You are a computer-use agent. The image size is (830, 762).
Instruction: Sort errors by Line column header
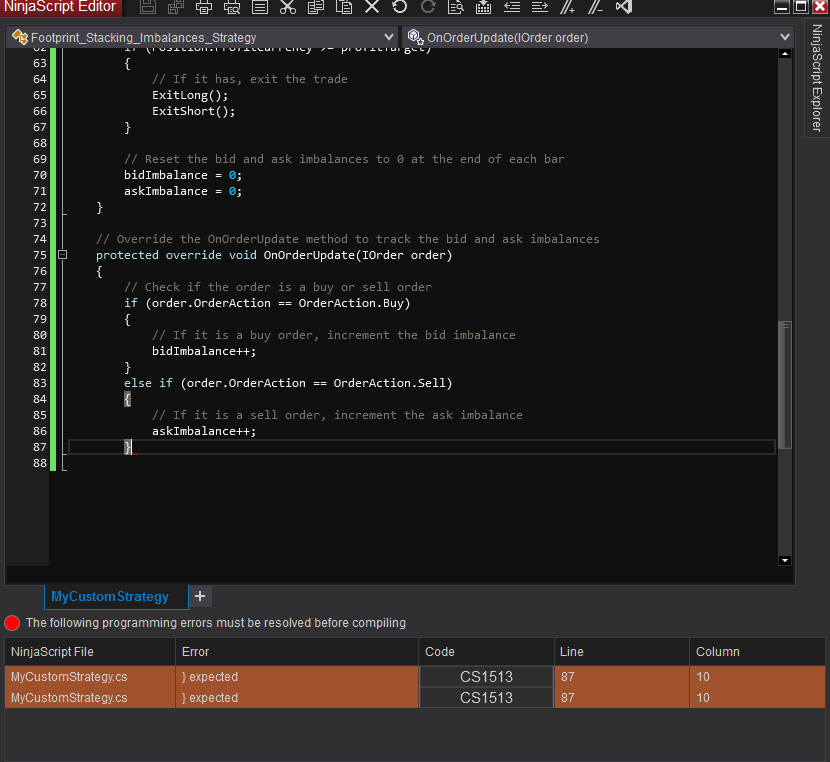tap(621, 652)
